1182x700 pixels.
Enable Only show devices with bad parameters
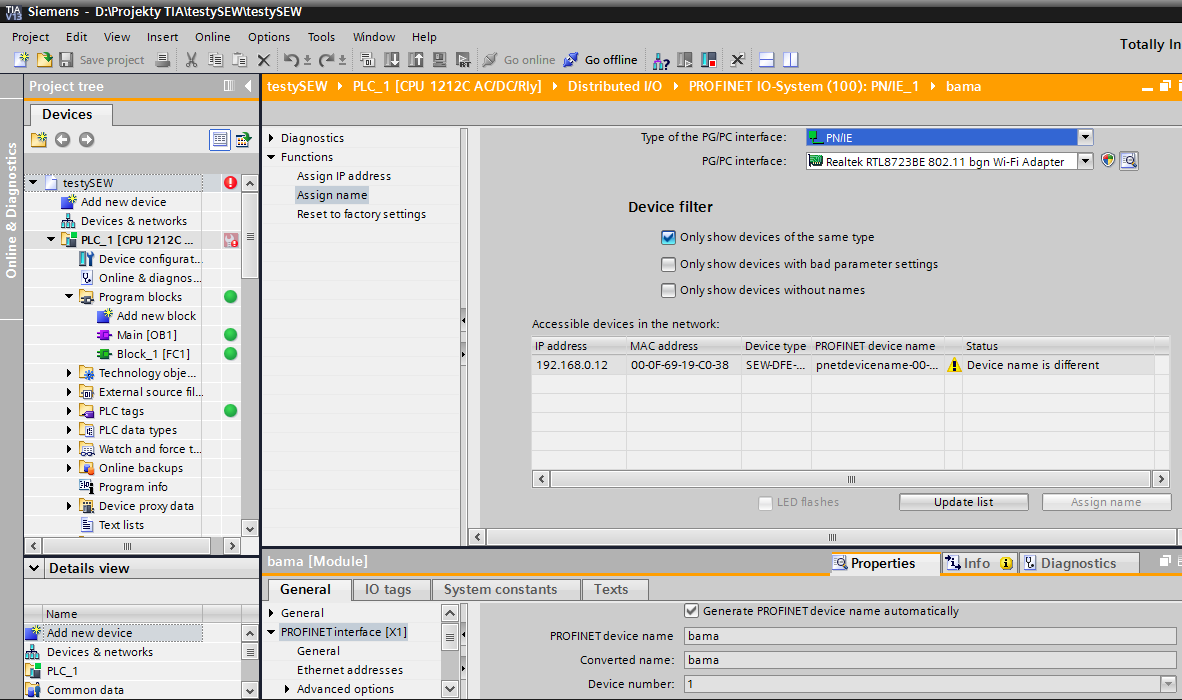click(668, 265)
